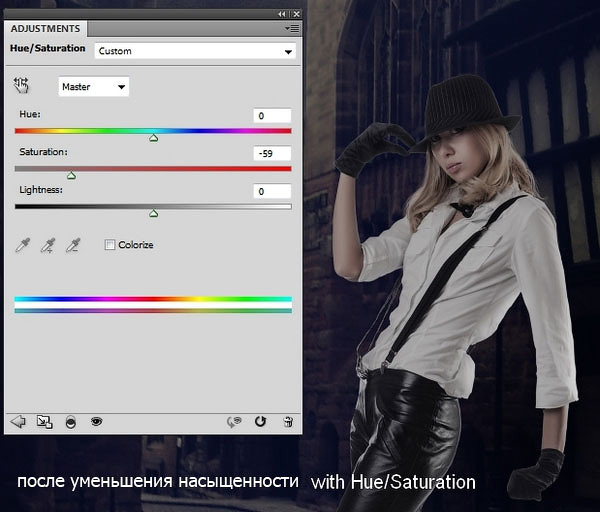The width and height of the screenshot is (600, 512).
Task: Click the Hue/Saturation heading text
Action: [47, 48]
